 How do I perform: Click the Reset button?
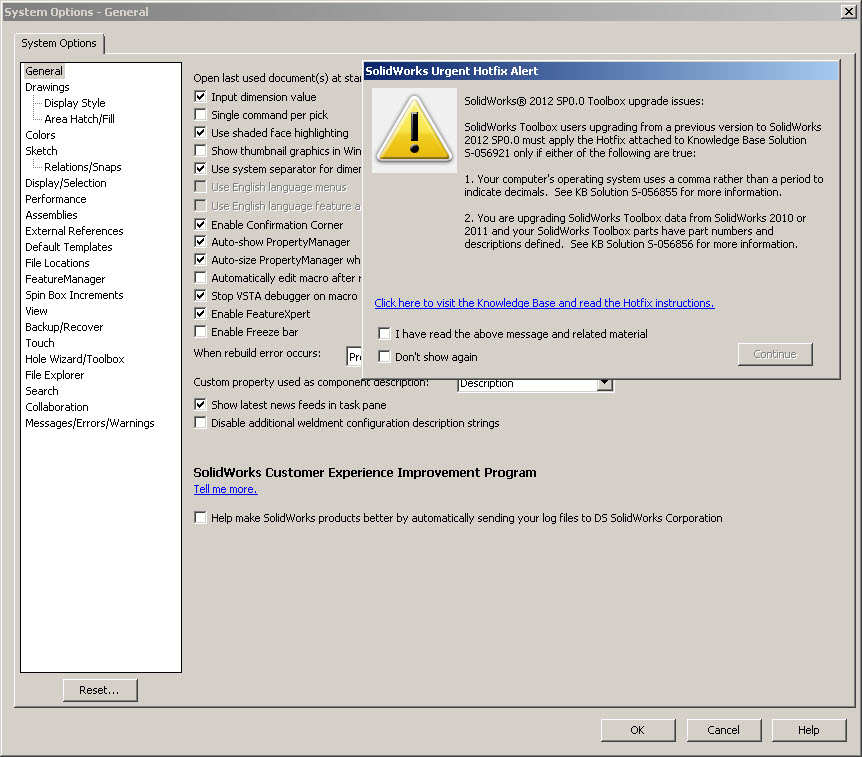(100, 689)
